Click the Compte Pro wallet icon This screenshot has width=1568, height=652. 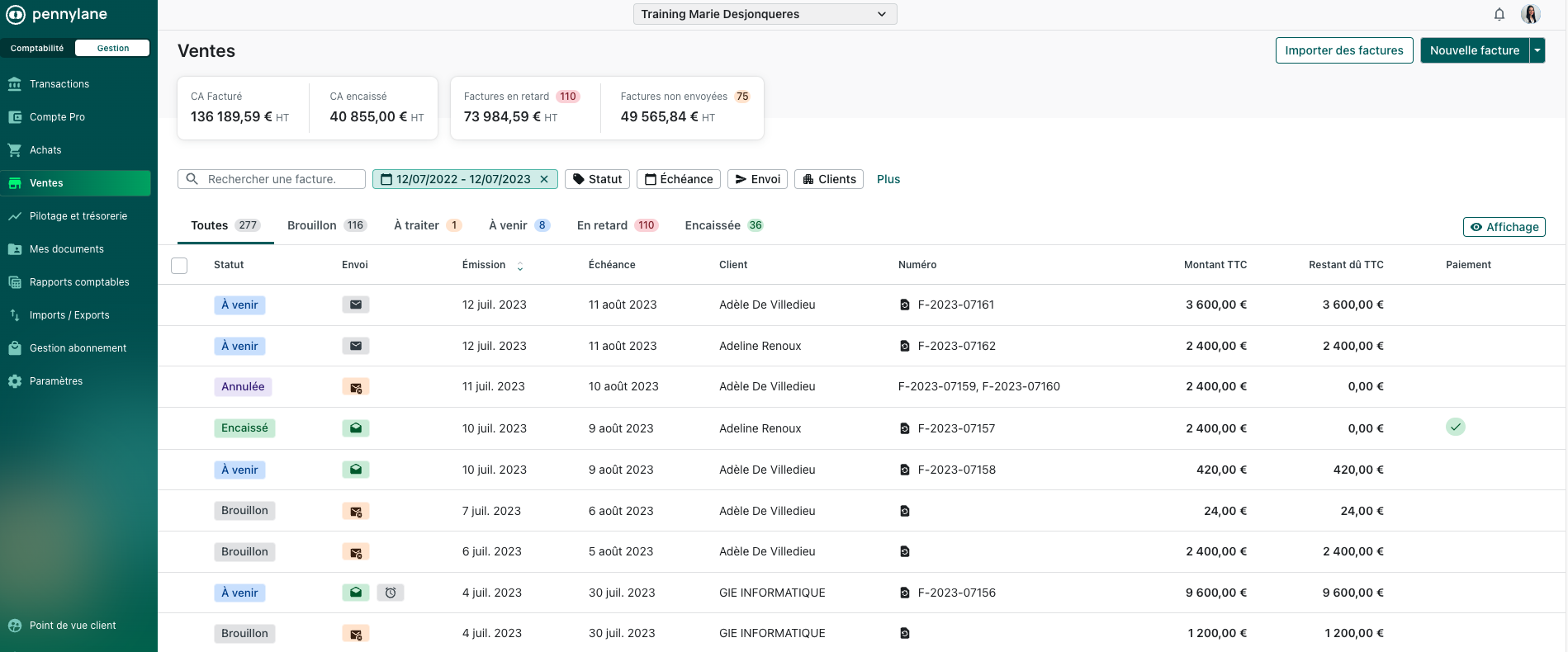click(15, 117)
